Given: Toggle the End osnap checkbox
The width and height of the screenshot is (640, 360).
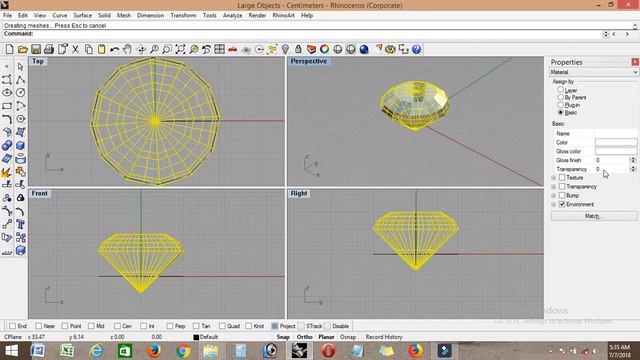Looking at the screenshot, I should [x=12, y=326].
